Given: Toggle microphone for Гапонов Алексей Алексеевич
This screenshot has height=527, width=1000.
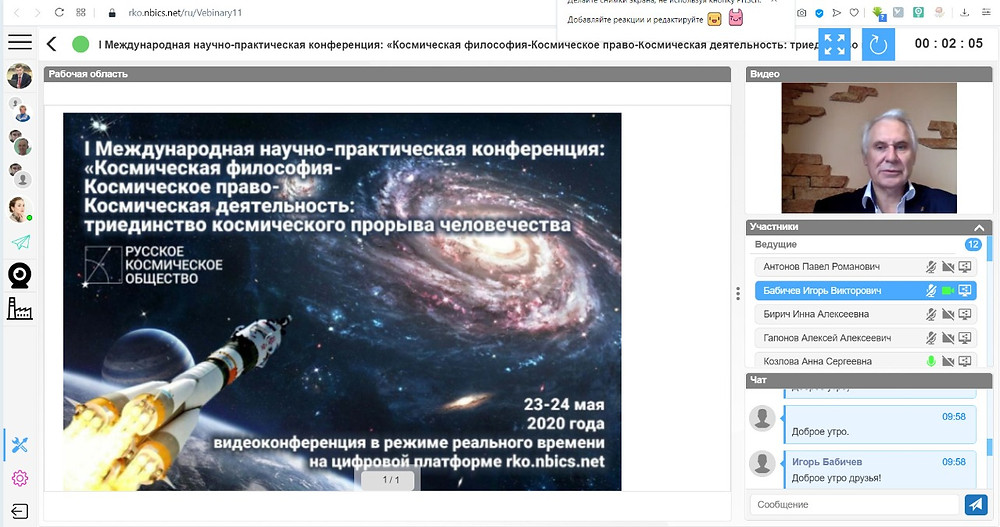Looking at the screenshot, I should 931,338.
